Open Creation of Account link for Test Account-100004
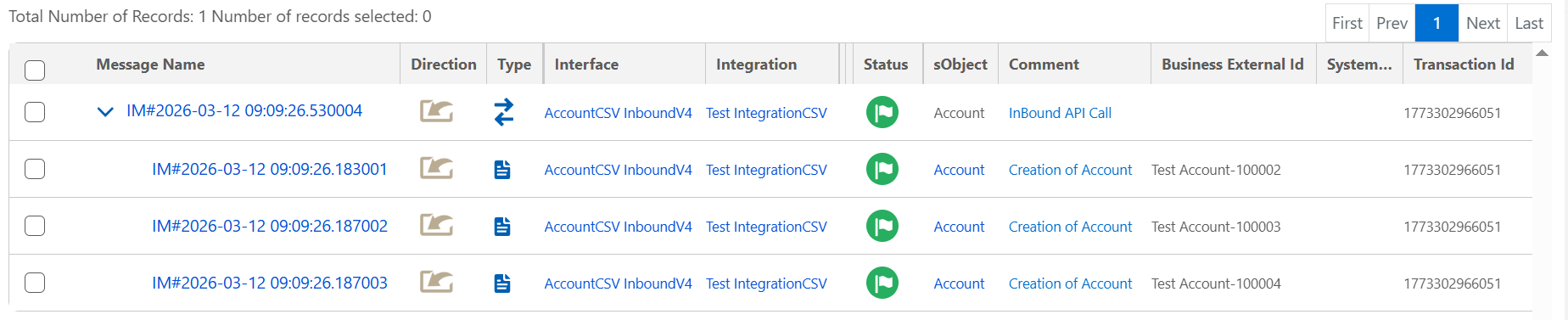 [x=1070, y=284]
